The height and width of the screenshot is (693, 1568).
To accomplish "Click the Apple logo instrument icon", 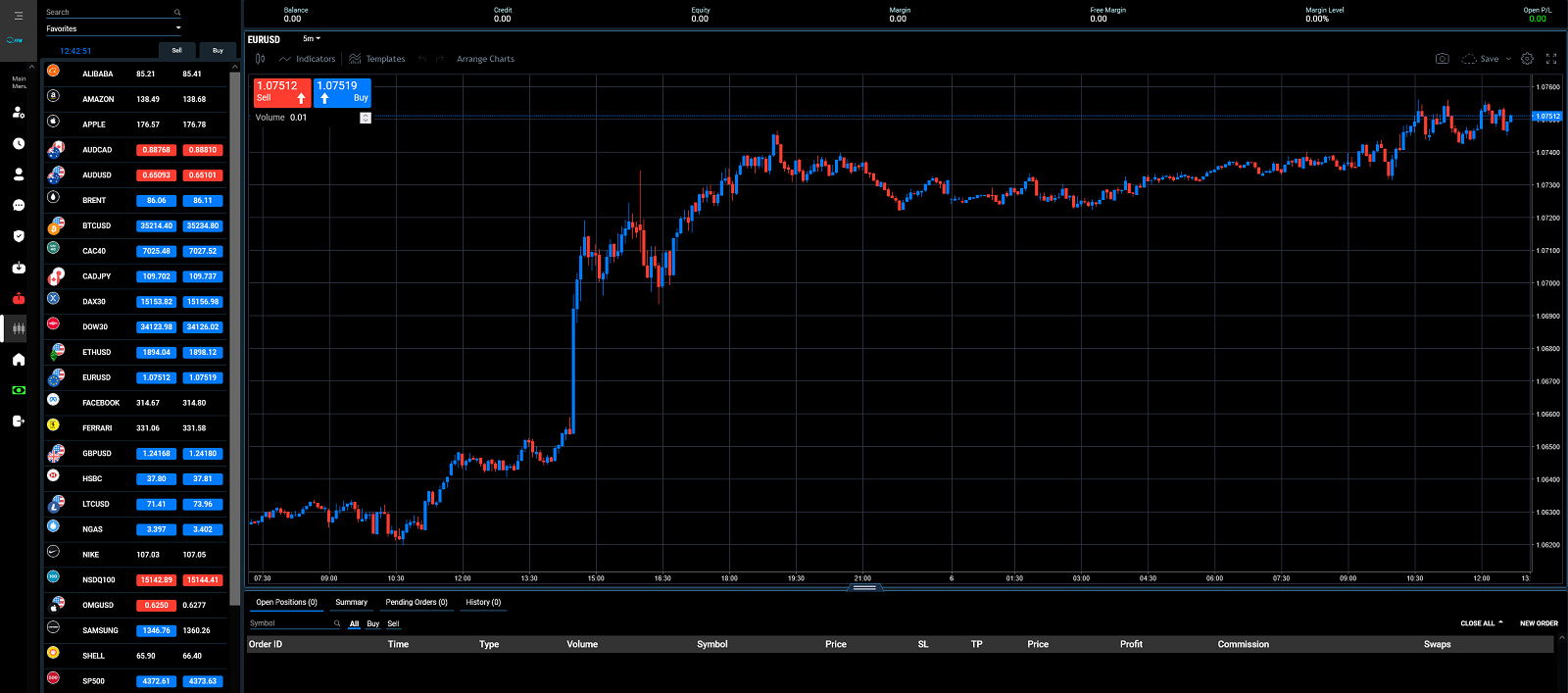I will [54, 122].
